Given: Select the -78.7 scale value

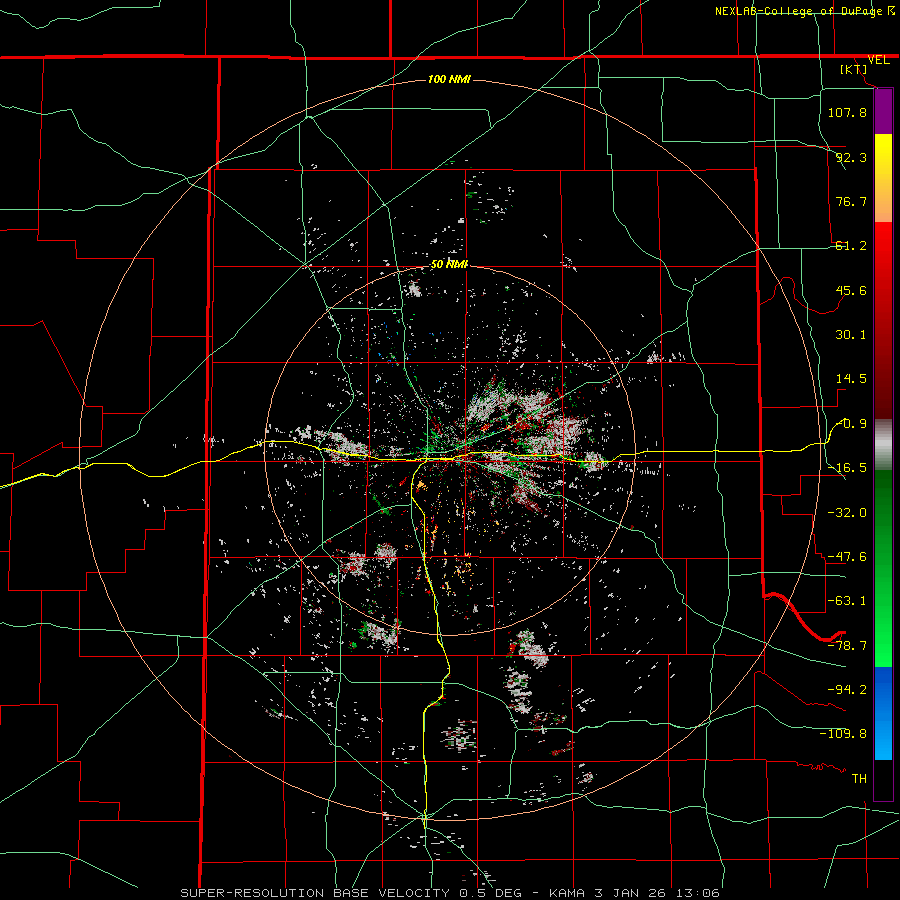Looking at the screenshot, I should (x=847, y=646).
